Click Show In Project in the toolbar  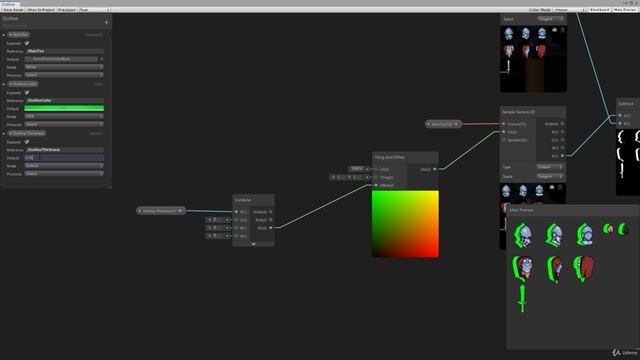tap(41, 9)
